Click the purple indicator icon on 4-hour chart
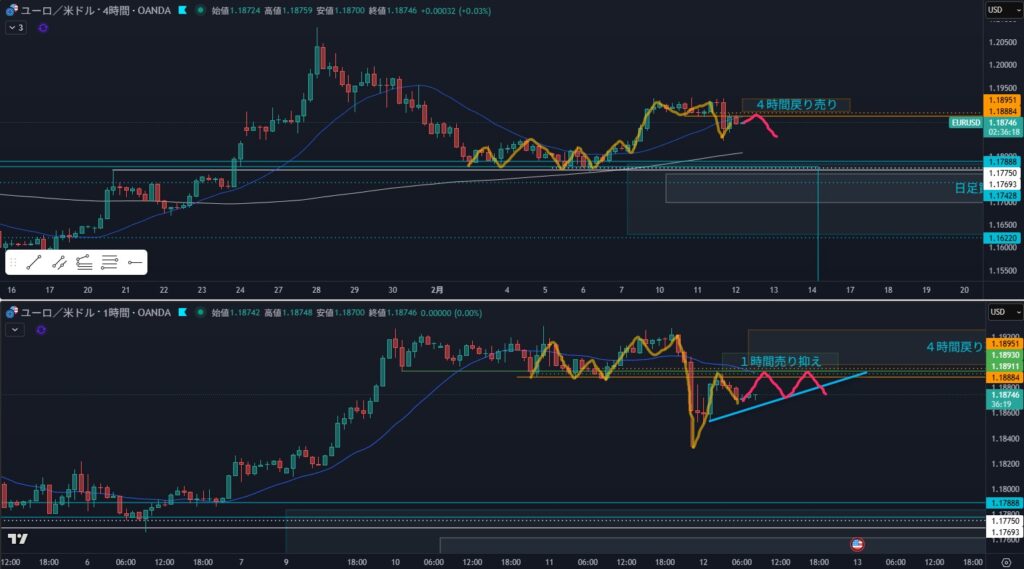 42,28
